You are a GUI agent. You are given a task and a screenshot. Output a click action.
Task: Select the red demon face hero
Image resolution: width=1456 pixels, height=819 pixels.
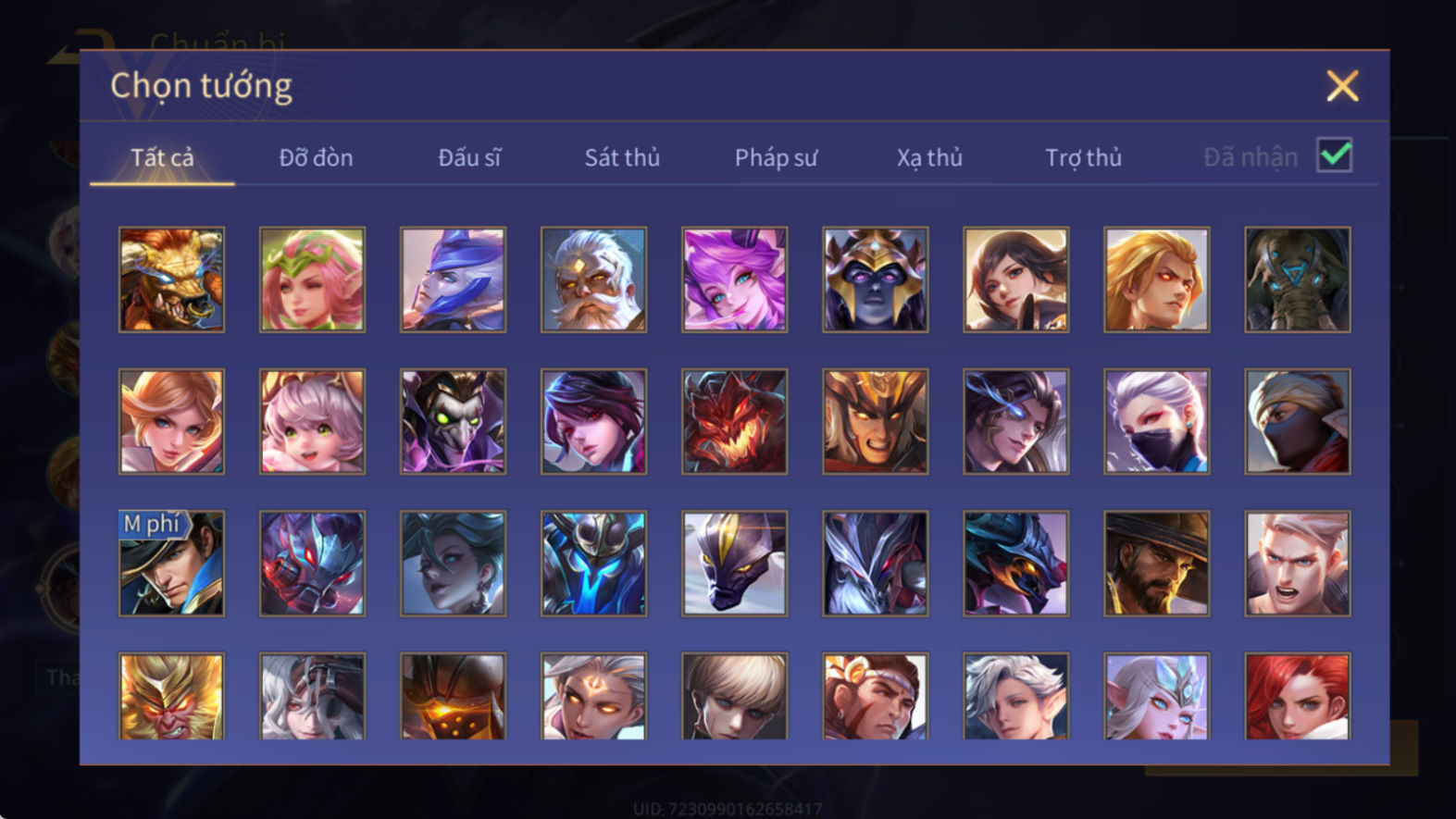pyautogui.click(x=734, y=421)
